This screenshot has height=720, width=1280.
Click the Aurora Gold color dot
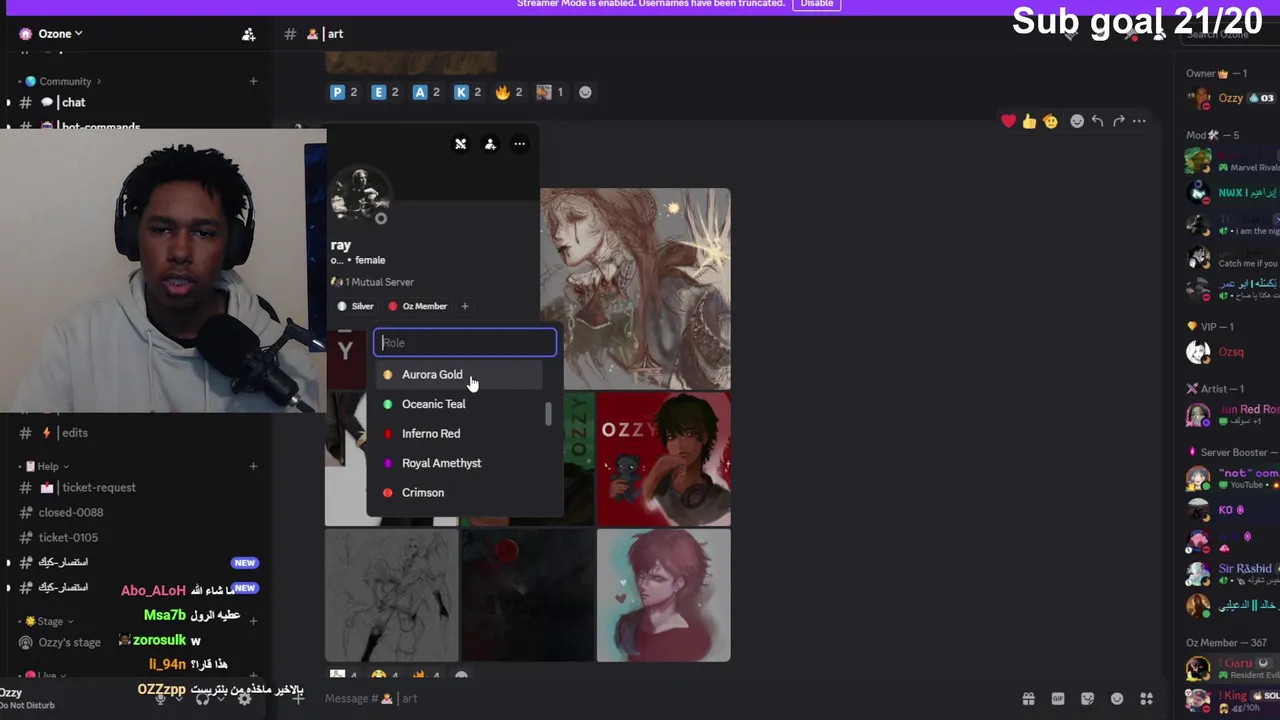coord(388,375)
